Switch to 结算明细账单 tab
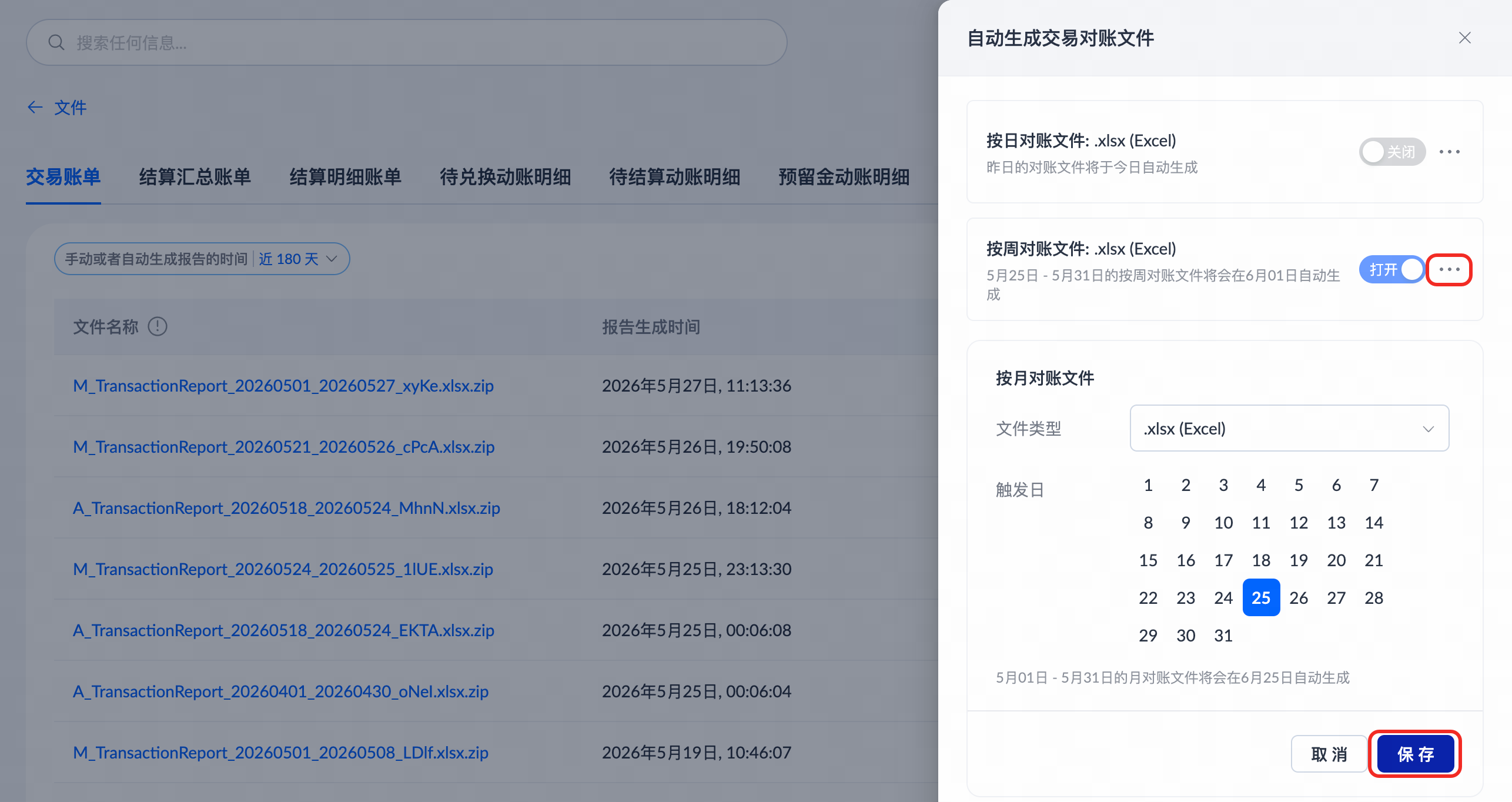This screenshot has width=1512, height=802. (x=345, y=176)
